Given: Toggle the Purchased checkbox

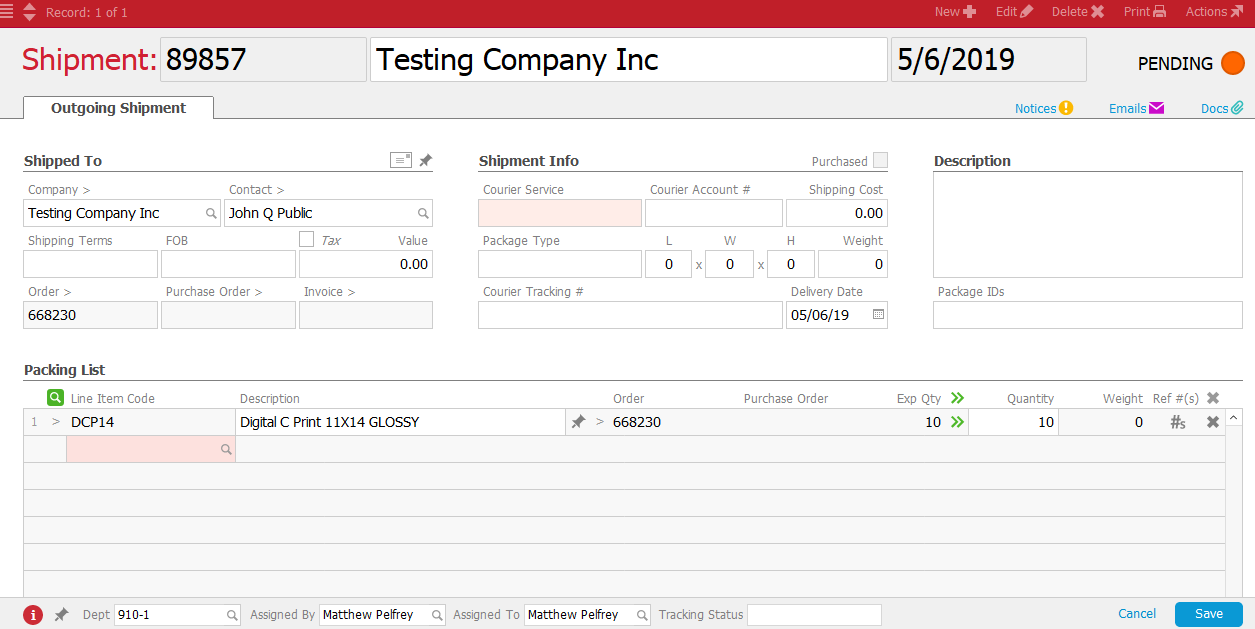Looking at the screenshot, I should tap(880, 160).
